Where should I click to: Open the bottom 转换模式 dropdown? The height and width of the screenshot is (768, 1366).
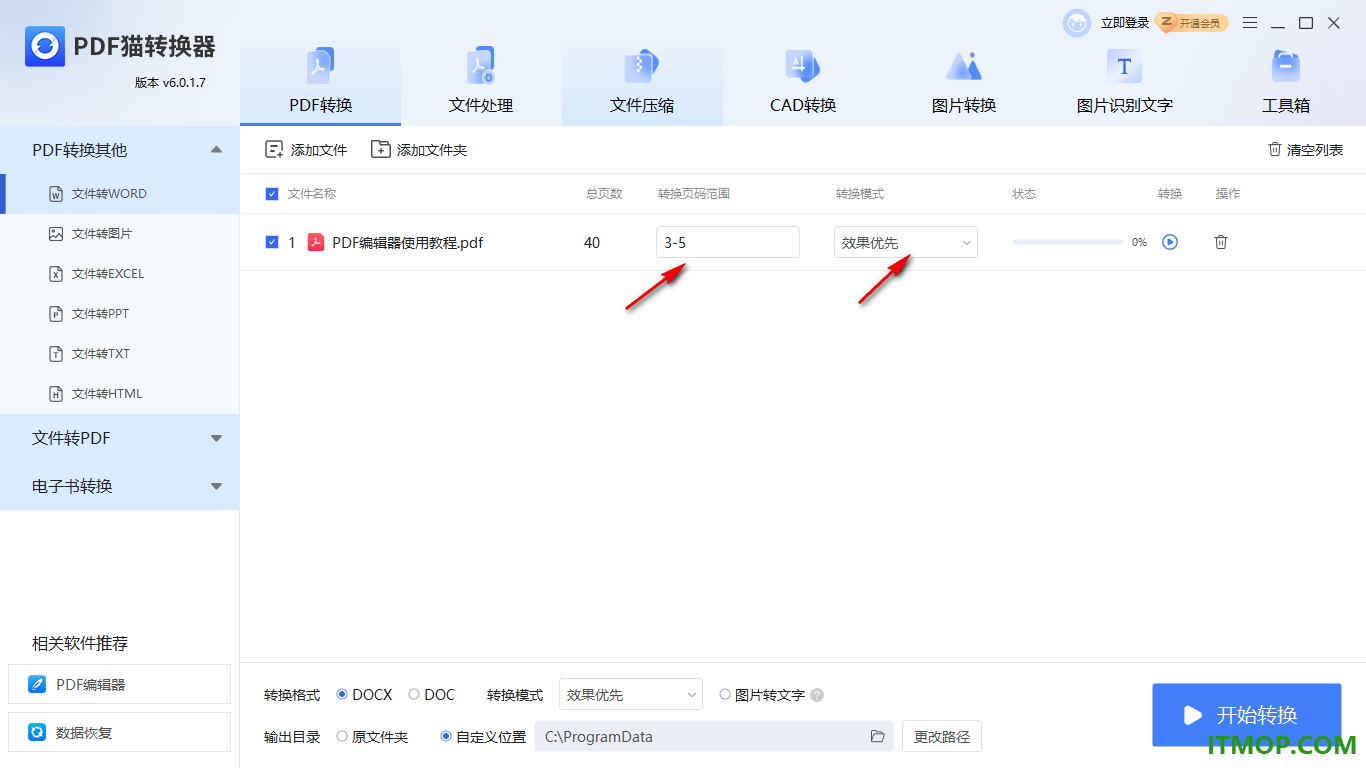click(x=631, y=695)
